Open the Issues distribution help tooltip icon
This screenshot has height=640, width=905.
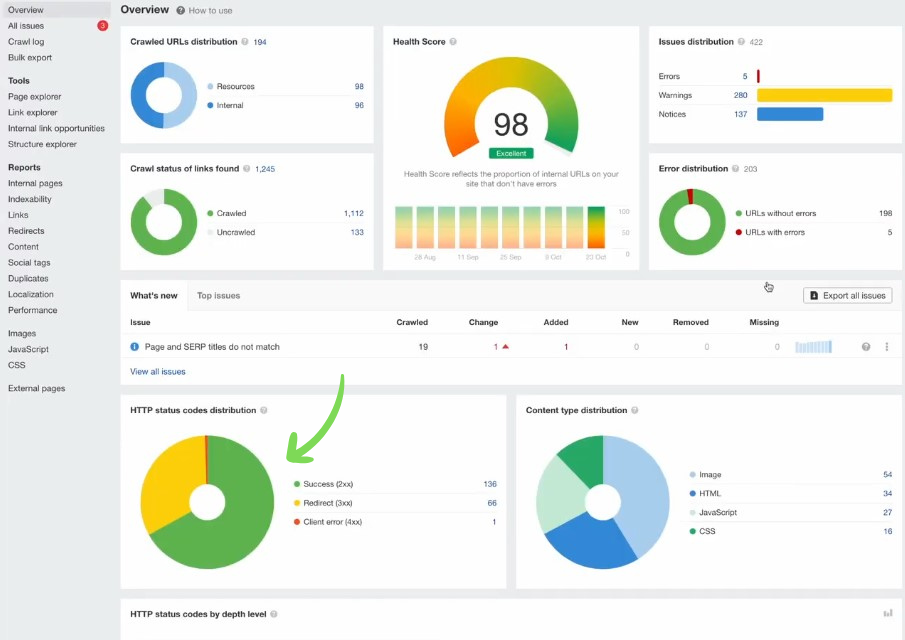pos(742,42)
